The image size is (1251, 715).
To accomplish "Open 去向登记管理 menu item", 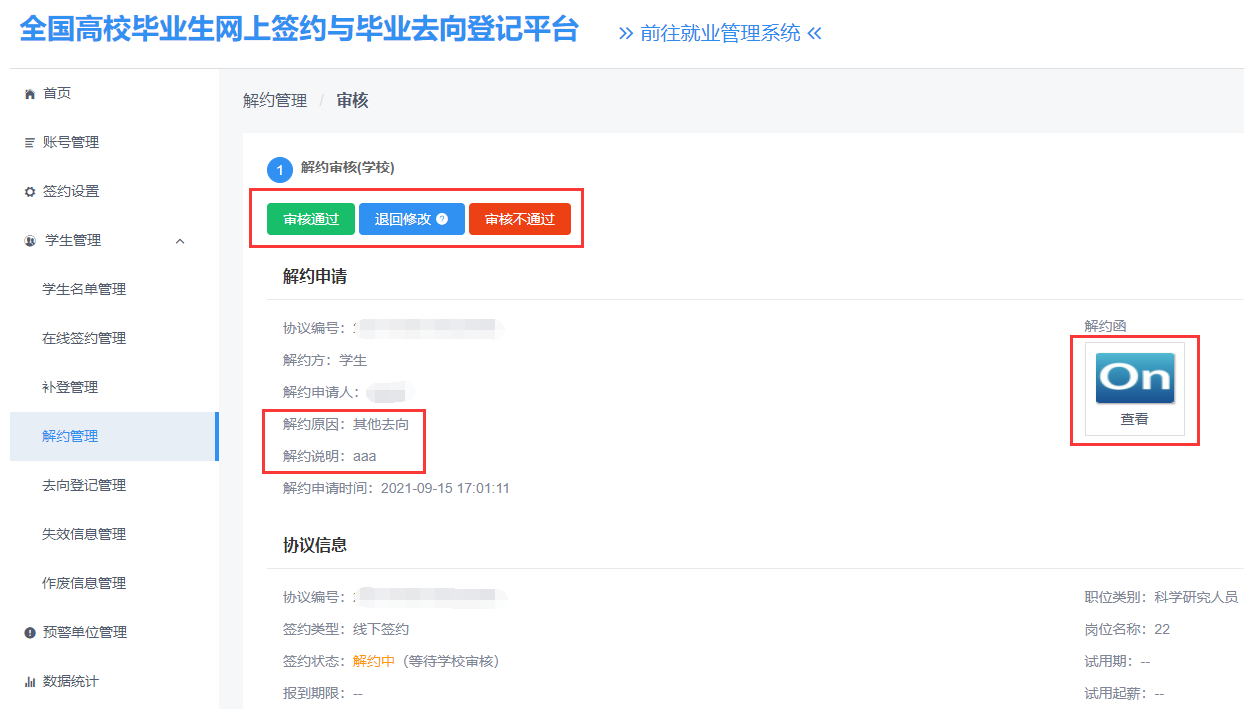I will coord(84,486).
